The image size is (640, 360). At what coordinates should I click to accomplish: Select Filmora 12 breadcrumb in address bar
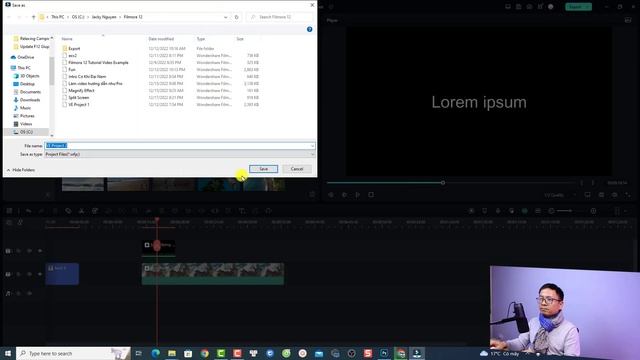tap(133, 17)
